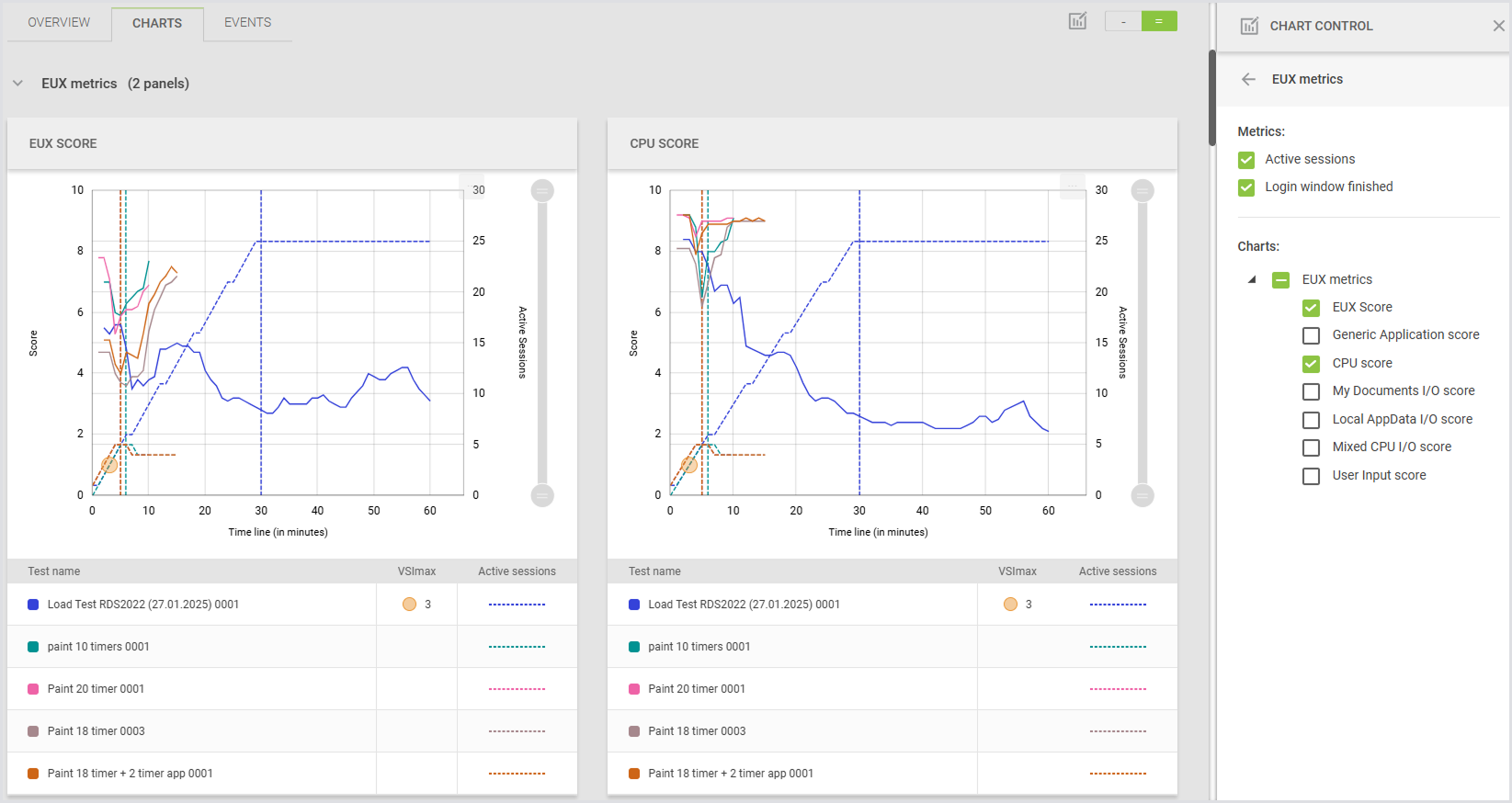Click the pink Paint 20 timer swatch in CPU table
This screenshot has height=803, width=1512.
tap(634, 689)
